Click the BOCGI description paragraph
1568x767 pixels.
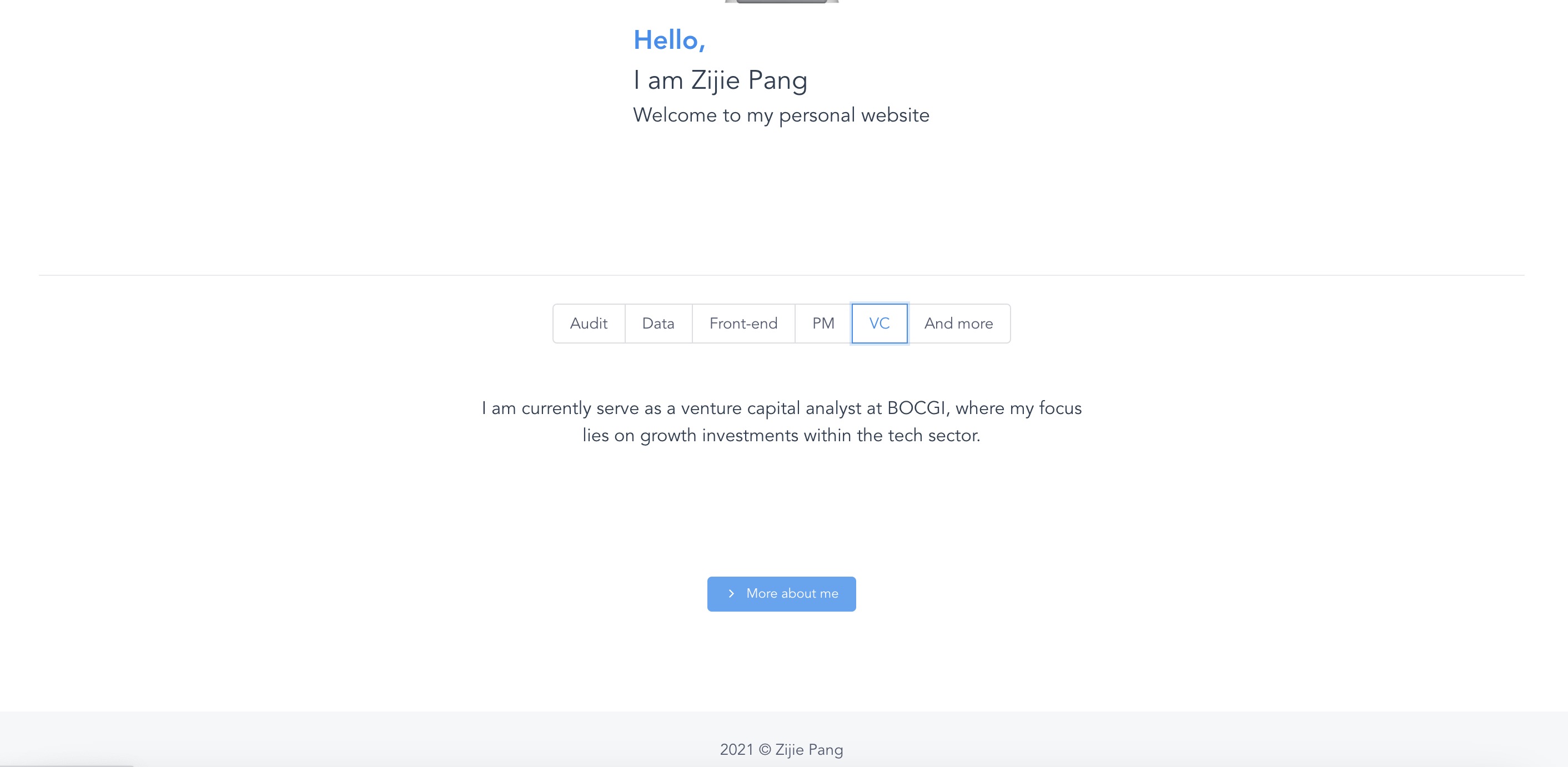(x=782, y=421)
